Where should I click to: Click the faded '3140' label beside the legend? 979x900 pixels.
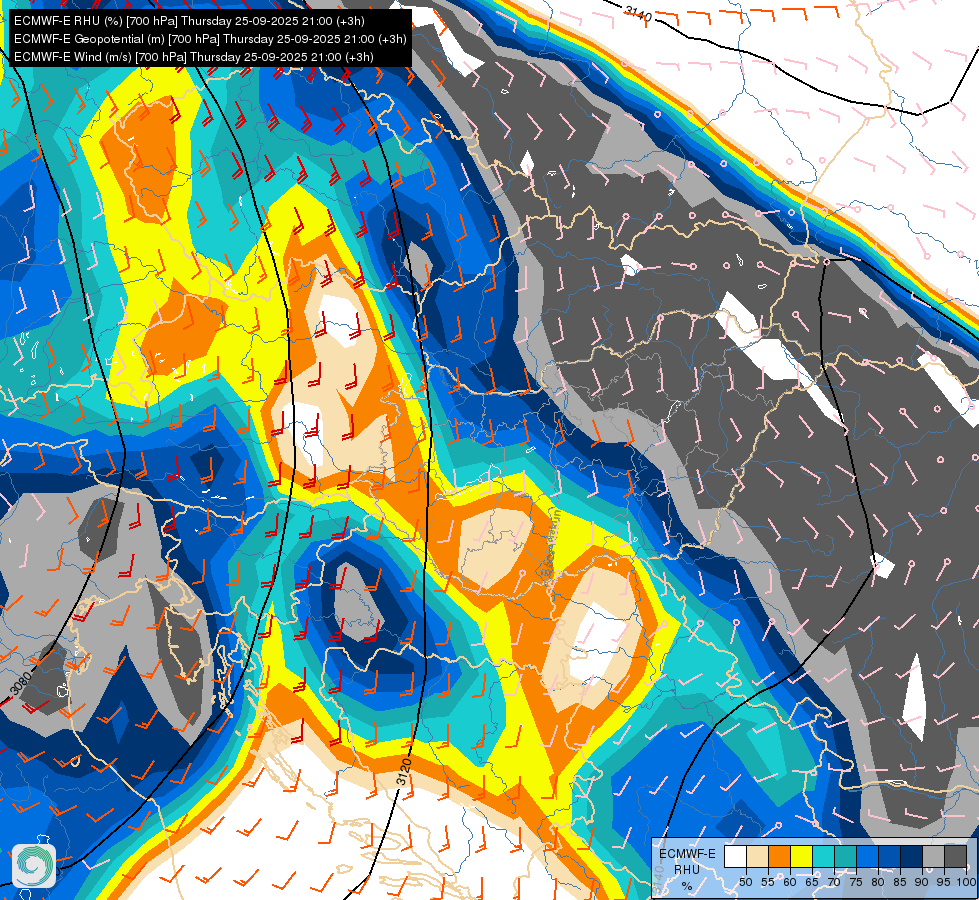point(658,879)
